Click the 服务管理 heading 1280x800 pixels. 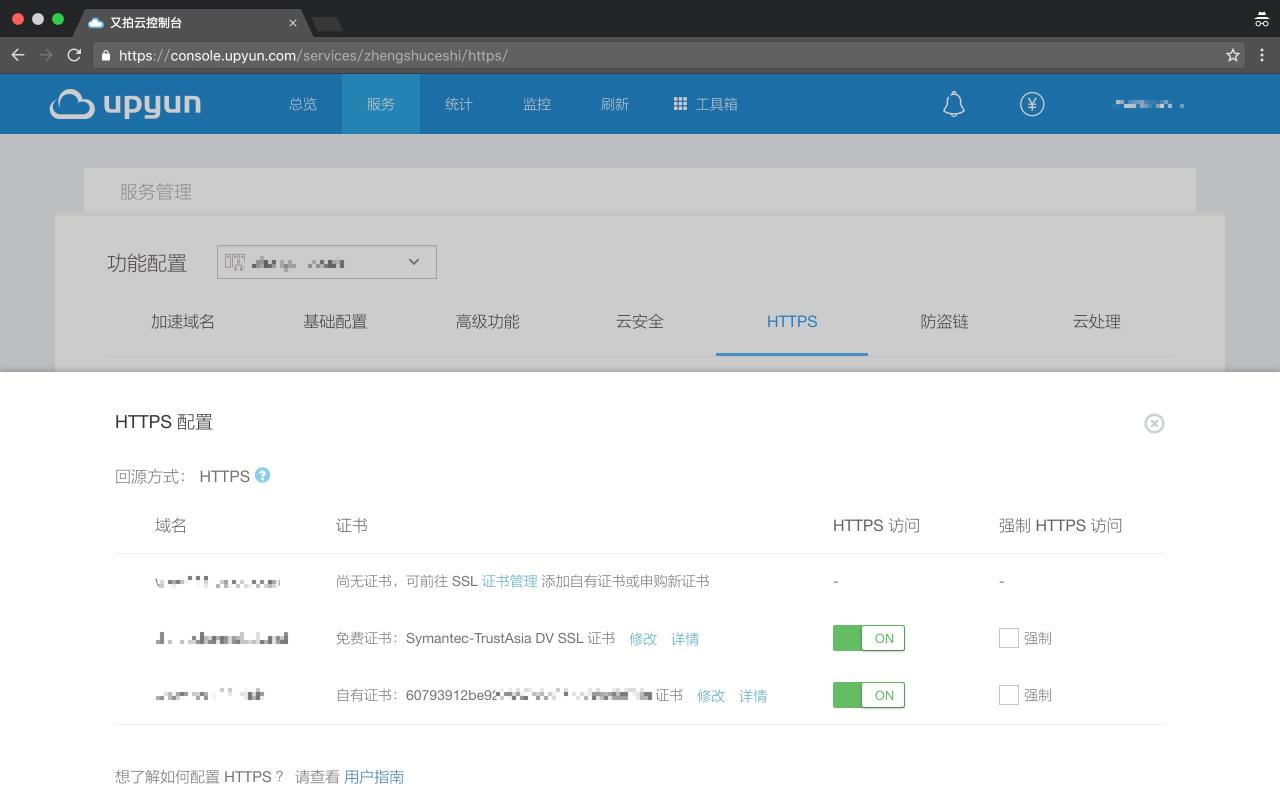pos(156,191)
